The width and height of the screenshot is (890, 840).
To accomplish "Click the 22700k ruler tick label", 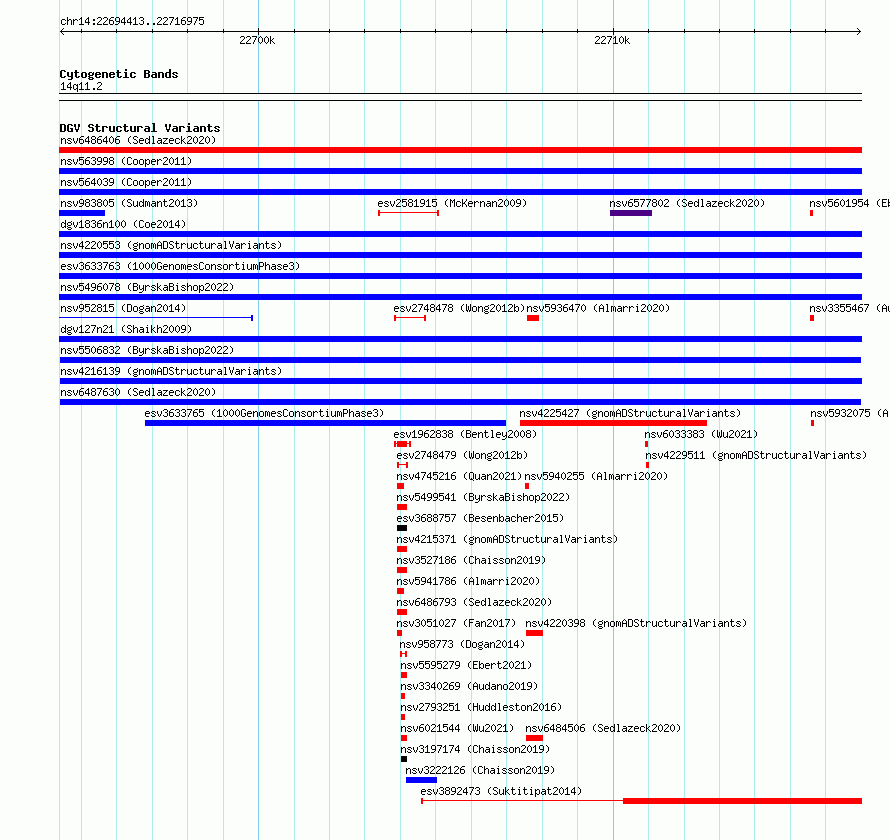I will [x=257, y=40].
